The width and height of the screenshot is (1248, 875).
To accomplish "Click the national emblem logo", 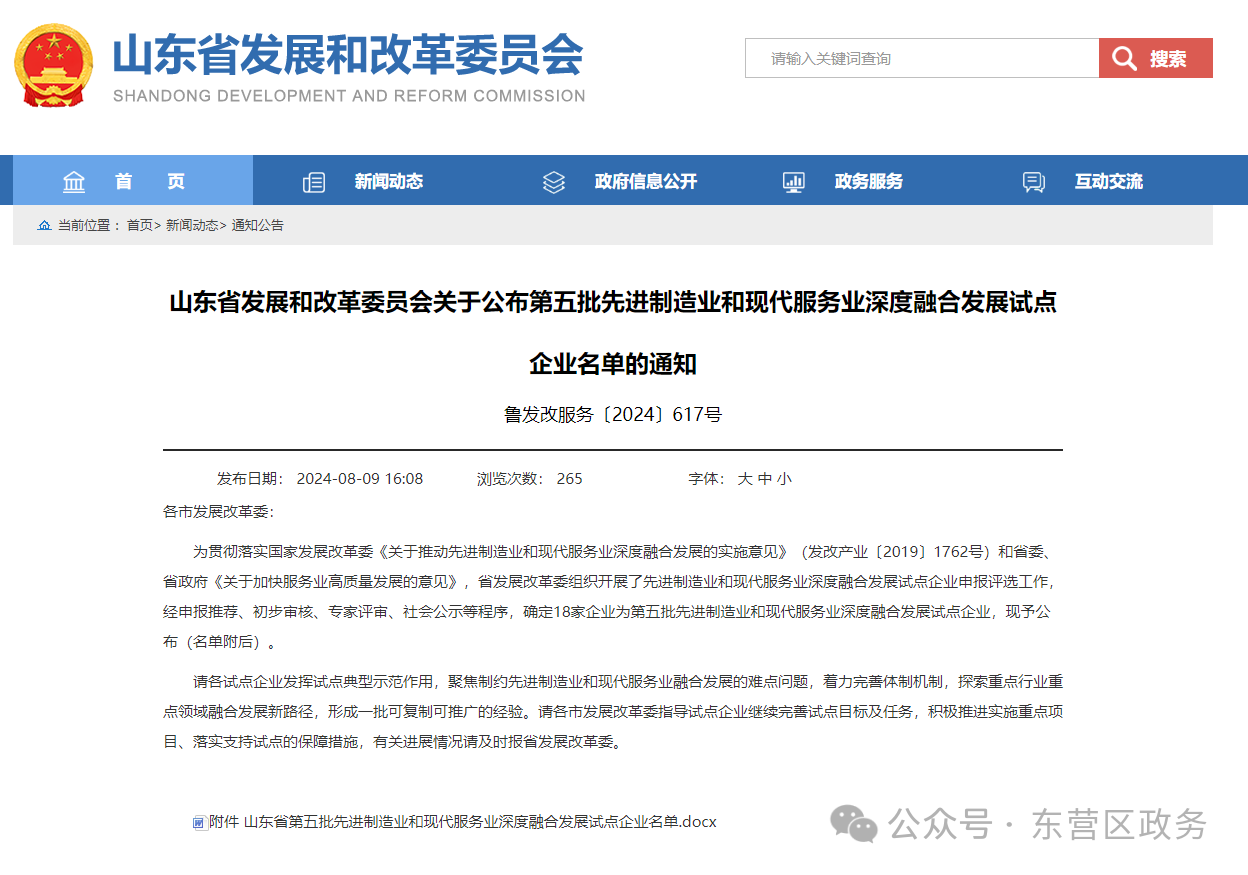I will [x=53, y=65].
